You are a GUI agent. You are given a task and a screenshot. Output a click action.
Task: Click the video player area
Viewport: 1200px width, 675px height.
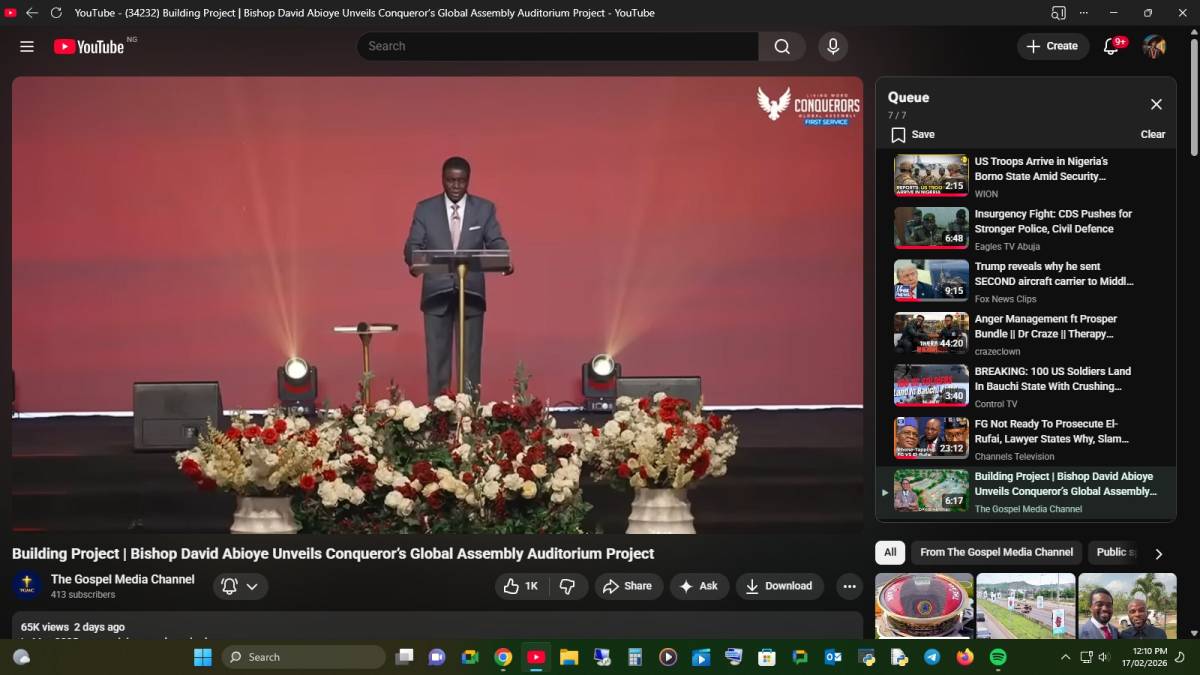(437, 305)
